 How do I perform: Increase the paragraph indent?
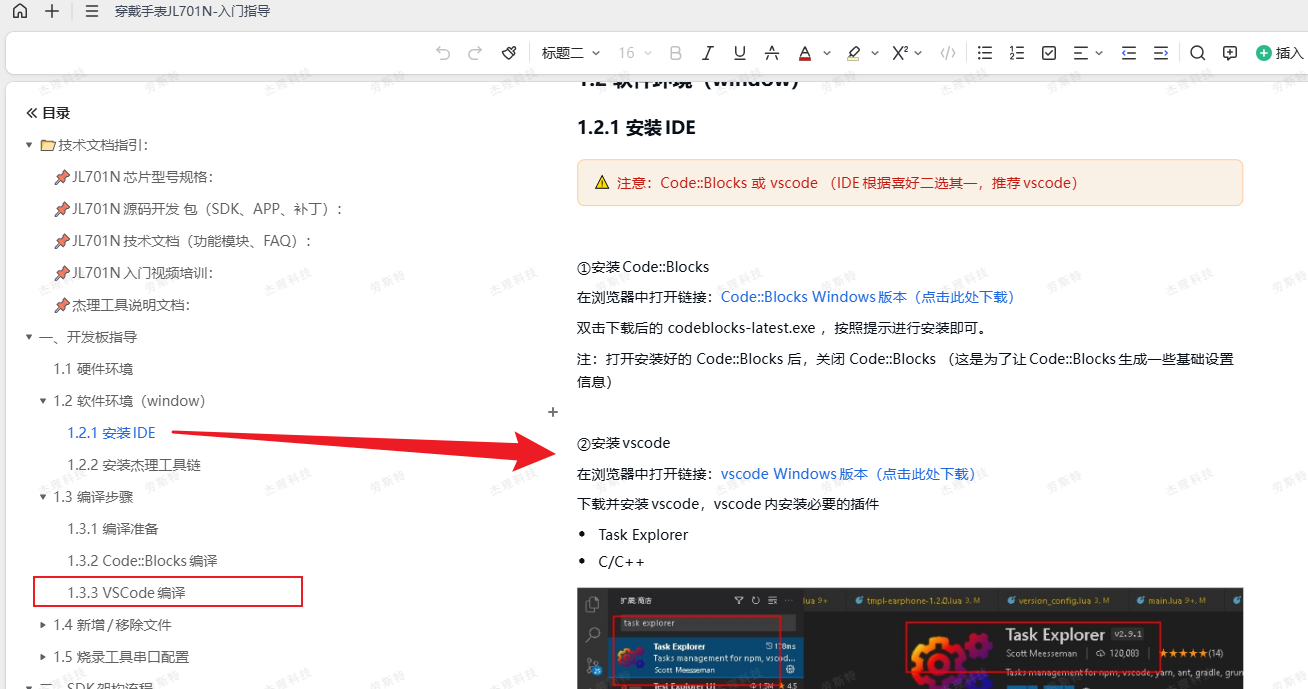[1161, 53]
